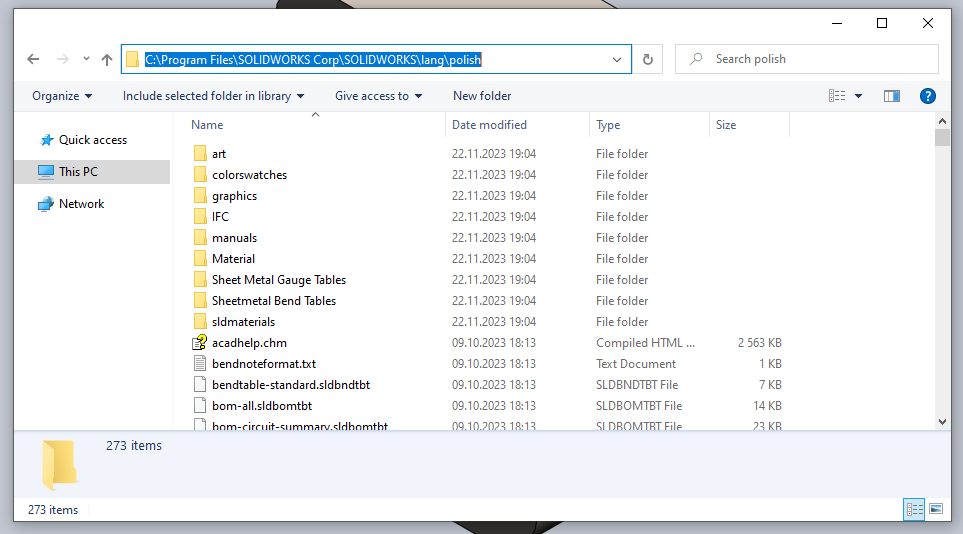963x534 pixels.
Task: Click the Network computer icon
Action: 45,204
